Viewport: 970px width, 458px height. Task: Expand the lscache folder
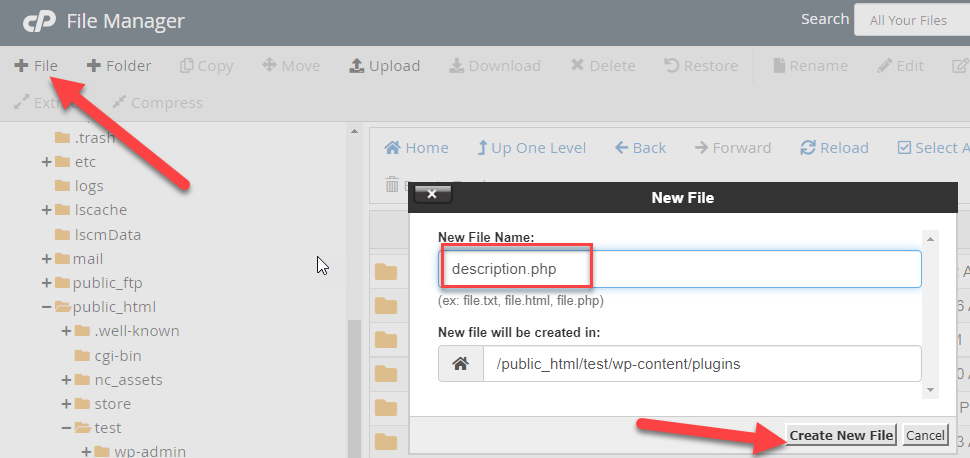(x=46, y=210)
